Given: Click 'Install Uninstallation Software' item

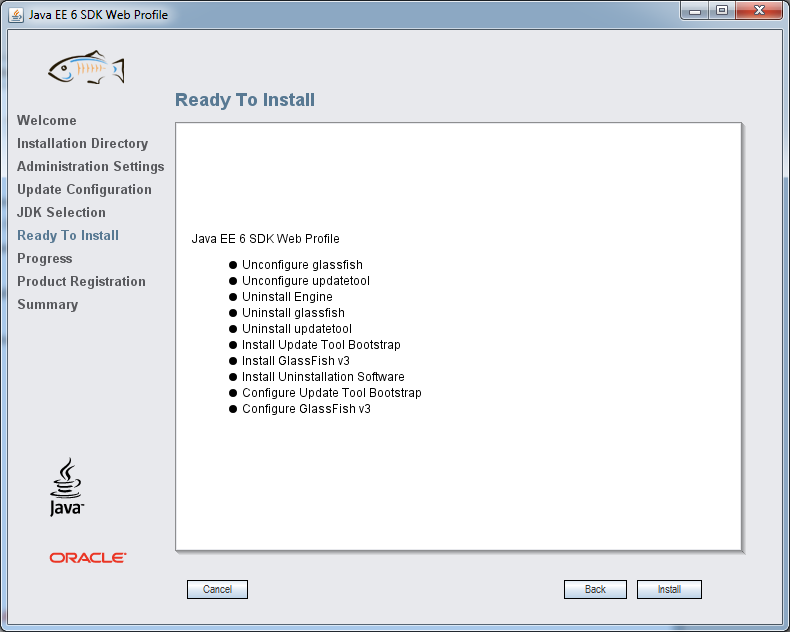Looking at the screenshot, I should pyautogui.click(x=323, y=376).
